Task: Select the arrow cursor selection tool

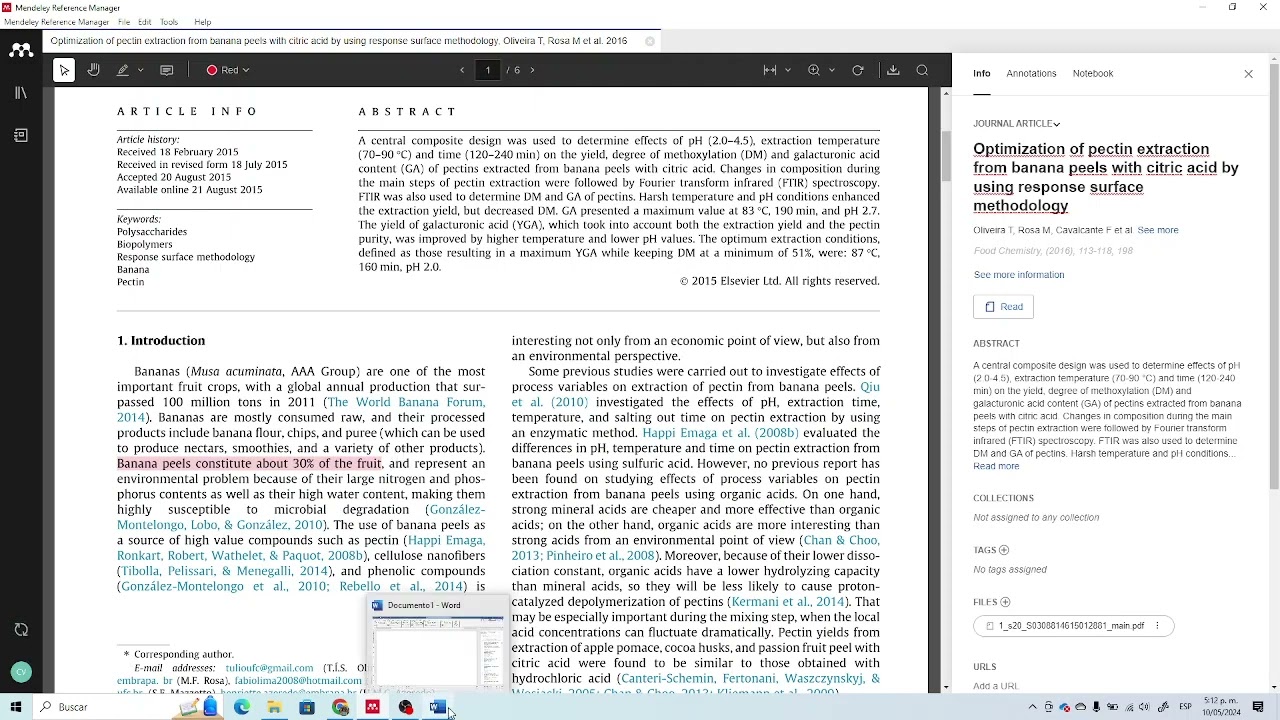Action: tap(64, 70)
